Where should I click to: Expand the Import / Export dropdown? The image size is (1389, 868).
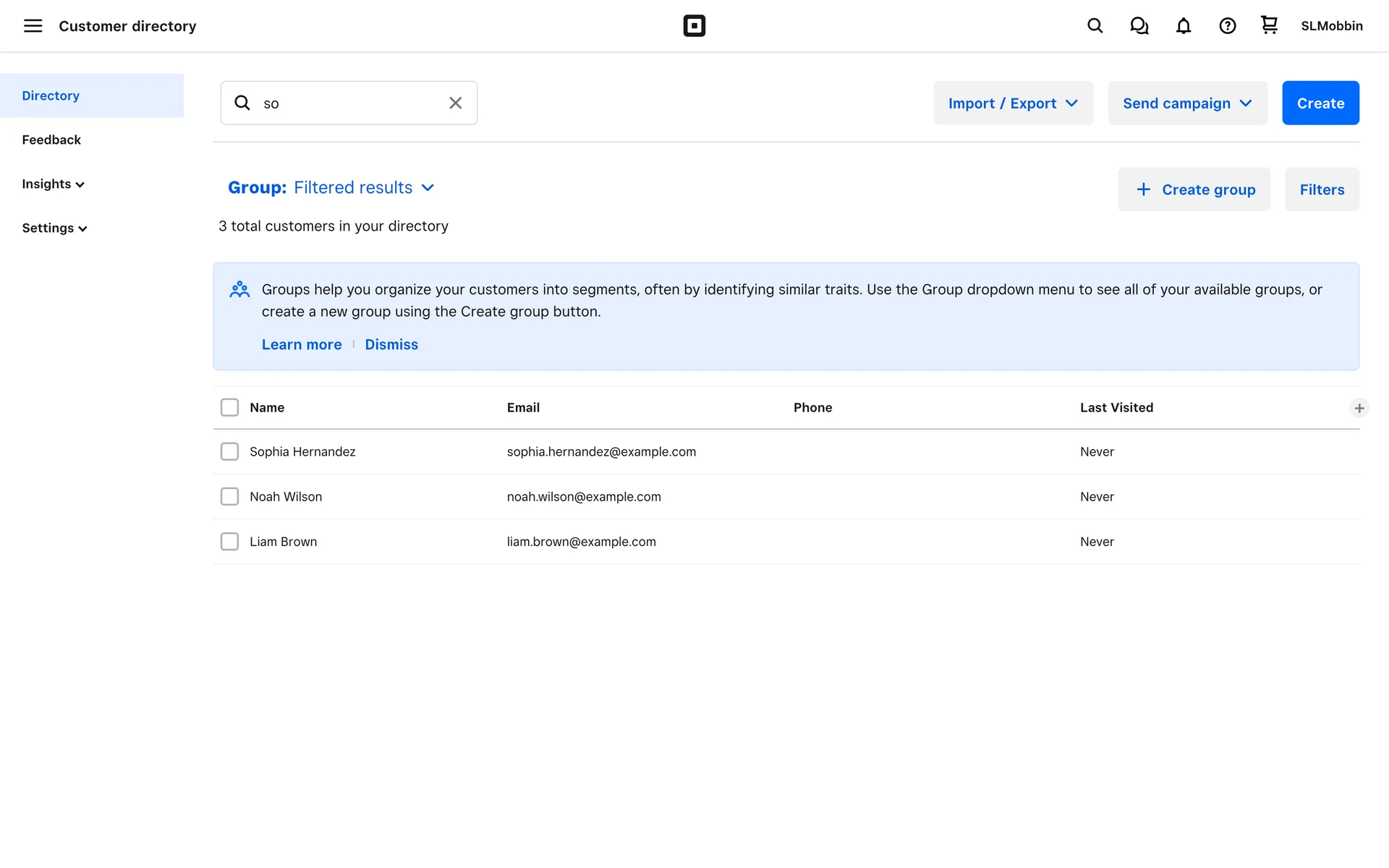(x=1013, y=103)
